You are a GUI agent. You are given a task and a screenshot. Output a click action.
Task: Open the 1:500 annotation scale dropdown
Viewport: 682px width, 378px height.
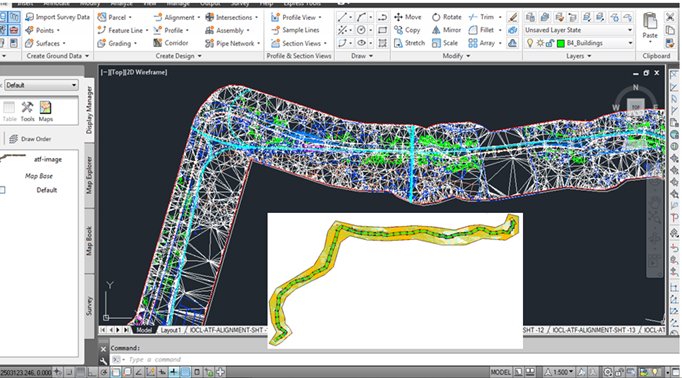(563, 372)
